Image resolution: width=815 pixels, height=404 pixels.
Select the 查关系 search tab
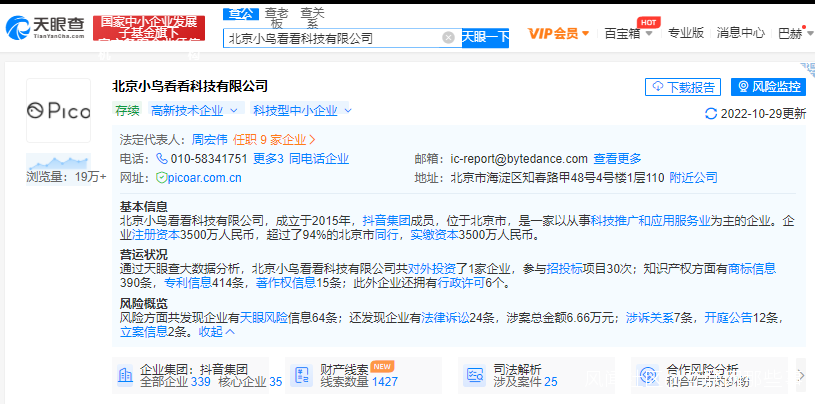click(x=312, y=18)
